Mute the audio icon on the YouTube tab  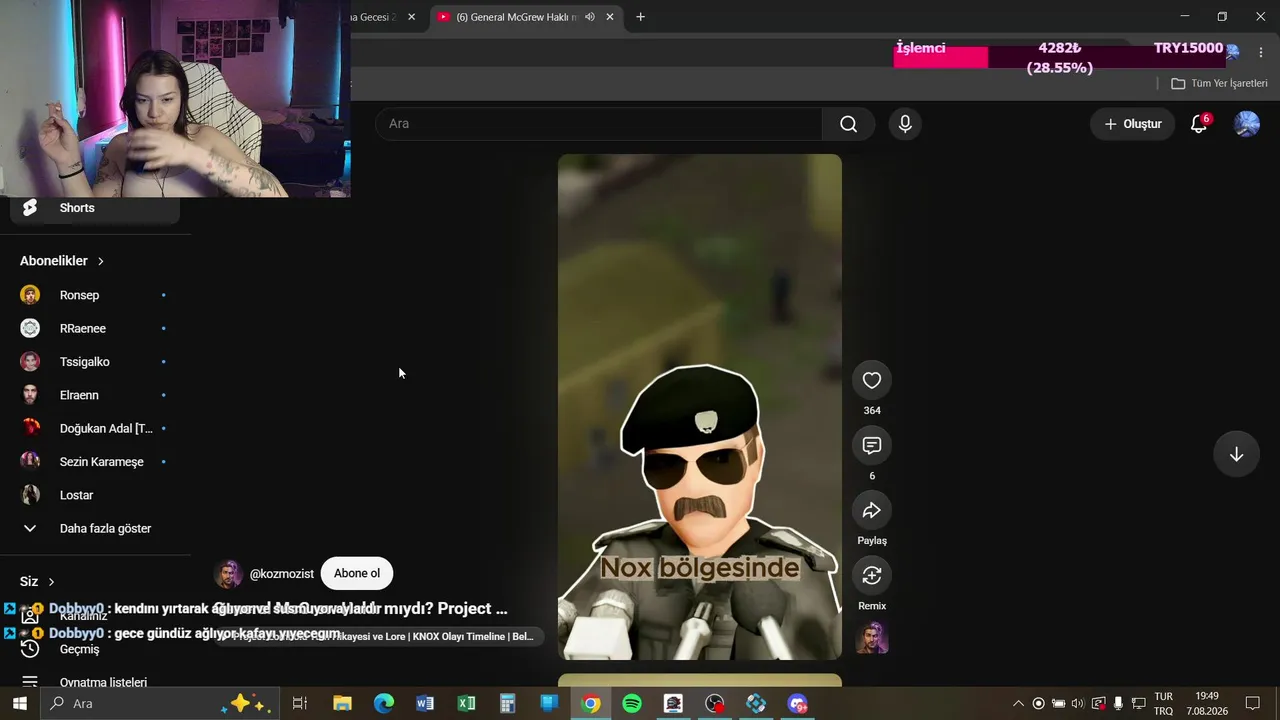590,17
